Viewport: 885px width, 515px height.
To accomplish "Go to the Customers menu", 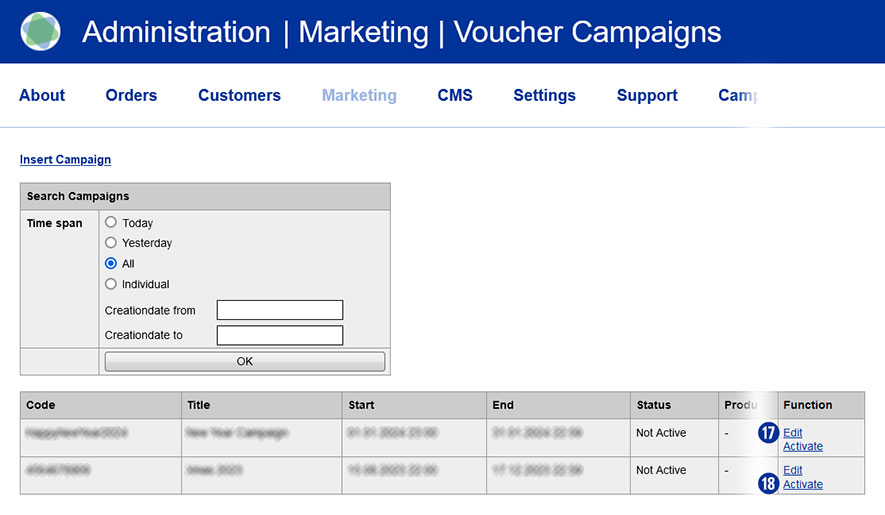I will tap(239, 96).
